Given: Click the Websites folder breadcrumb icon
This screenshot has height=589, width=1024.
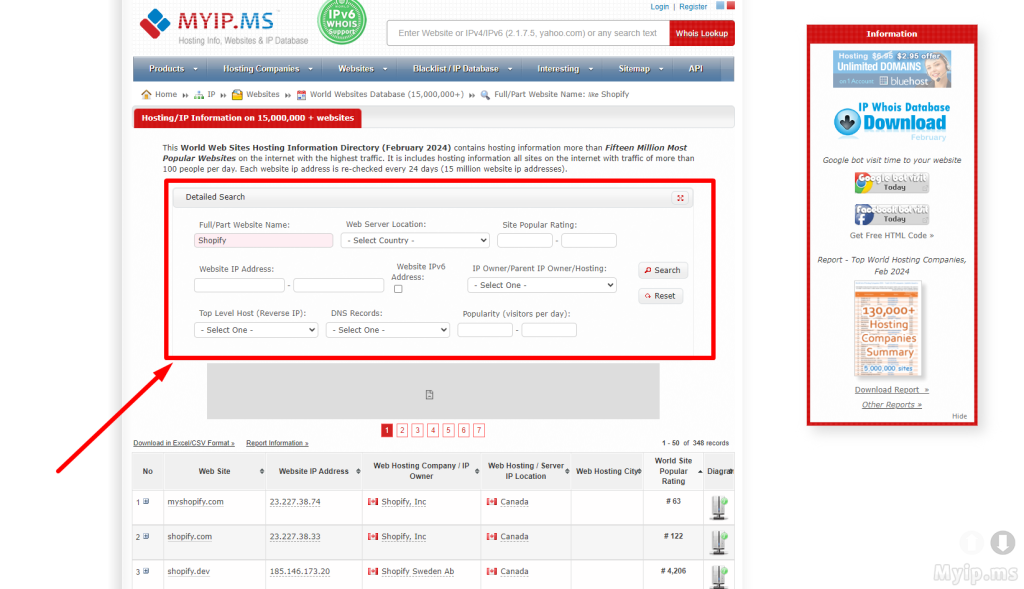Looking at the screenshot, I should point(237,95).
